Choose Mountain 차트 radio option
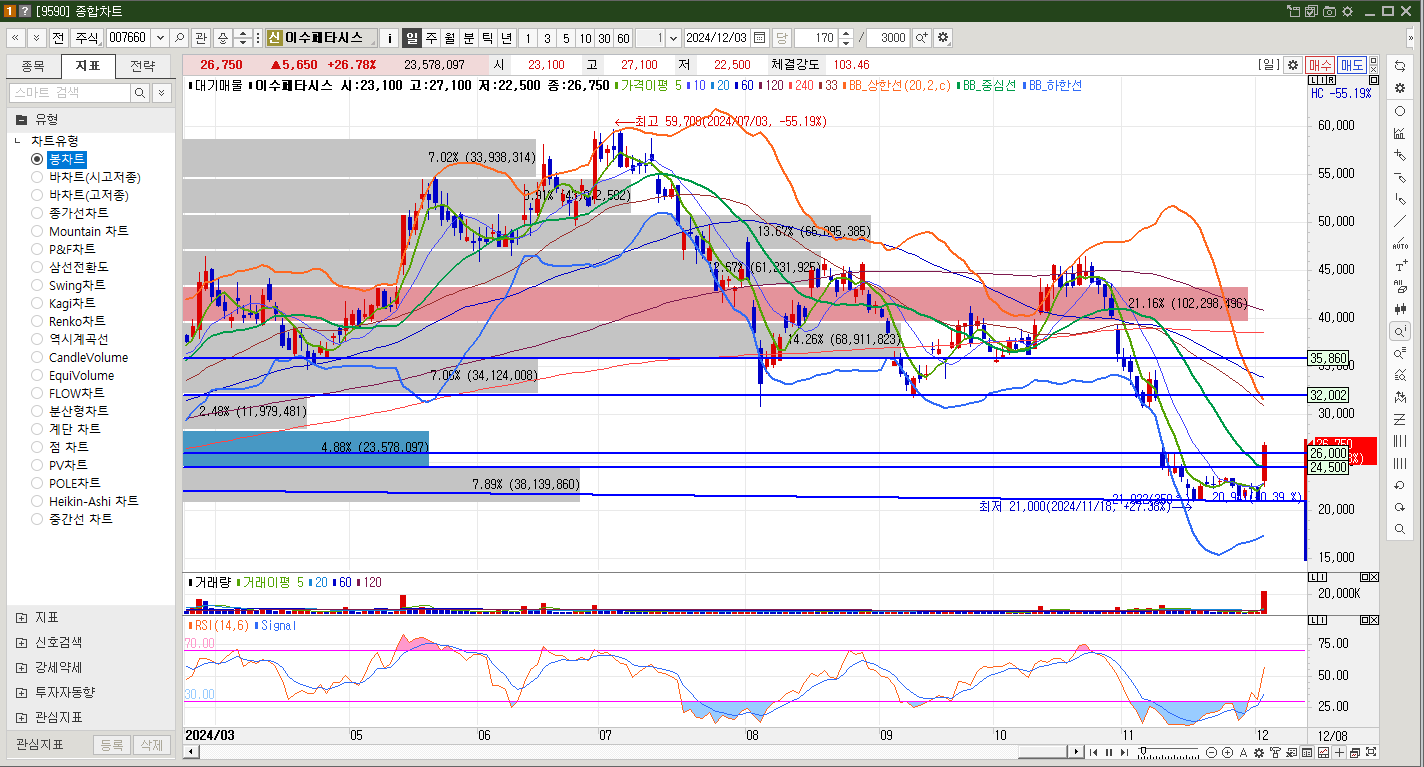This screenshot has width=1424, height=767. tap(37, 231)
